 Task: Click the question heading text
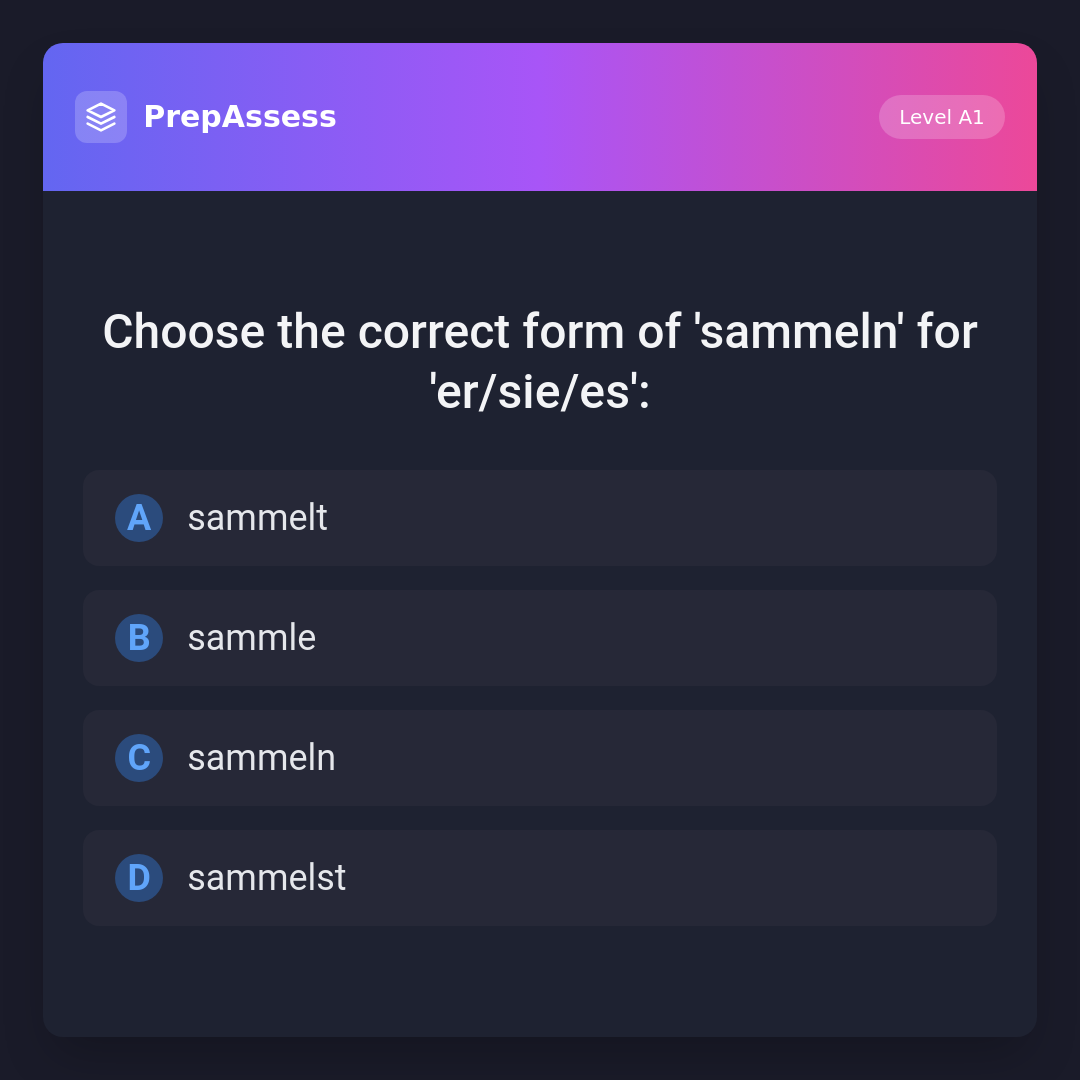[540, 332]
